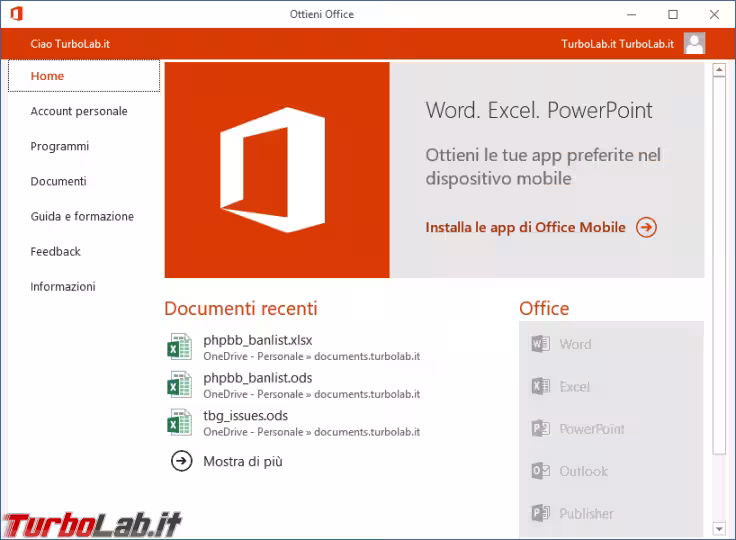Screen dimensions: 736x540
Task: Click the vertical scrollbar thumb
Action: [719, 266]
